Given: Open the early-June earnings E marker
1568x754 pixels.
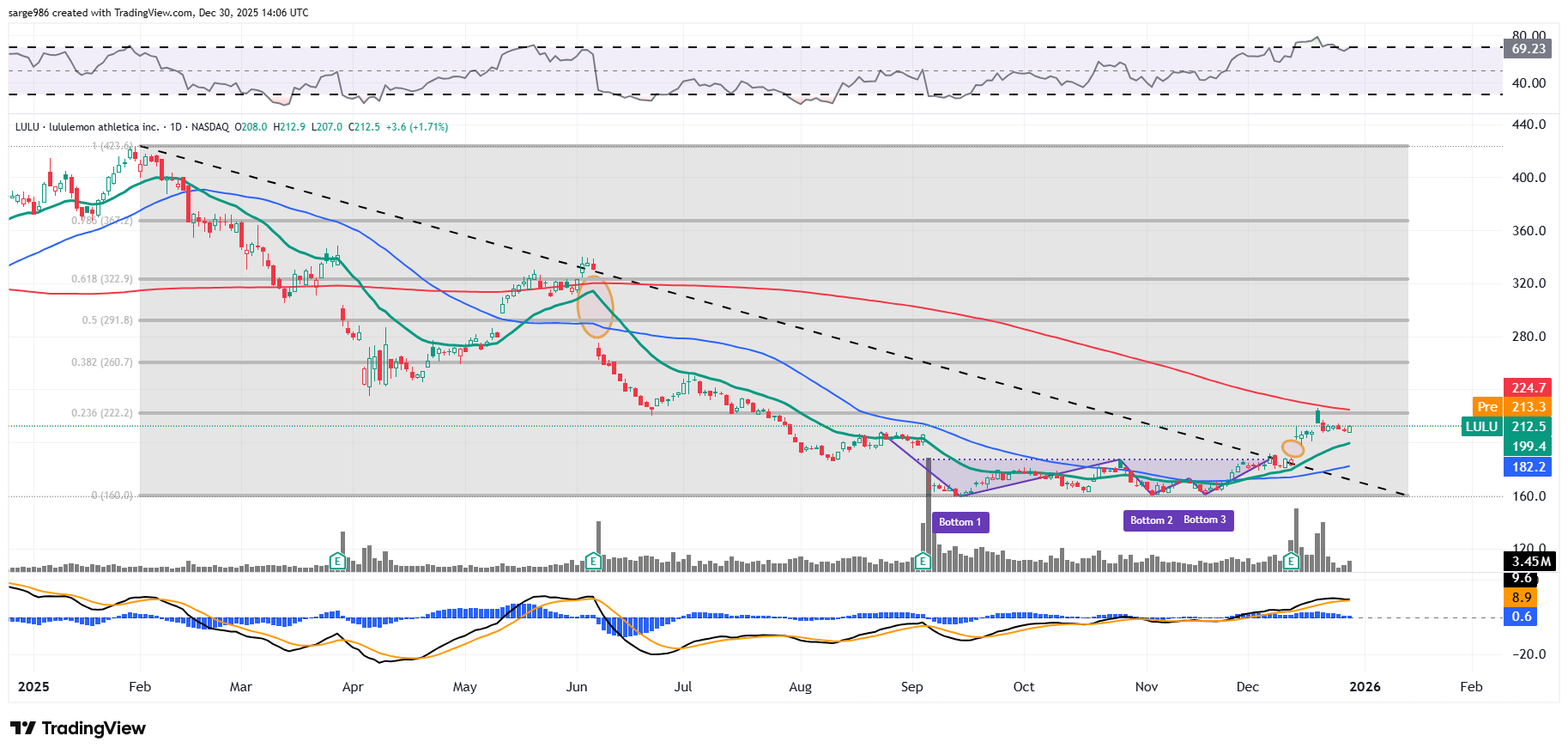Looking at the screenshot, I should (592, 562).
